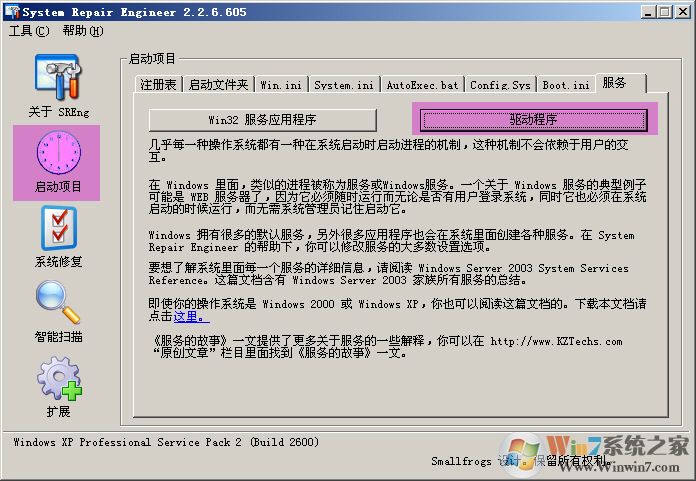Click the System Repair Engineer title bar icon
This screenshot has height=481, width=696.
tap(12, 12)
